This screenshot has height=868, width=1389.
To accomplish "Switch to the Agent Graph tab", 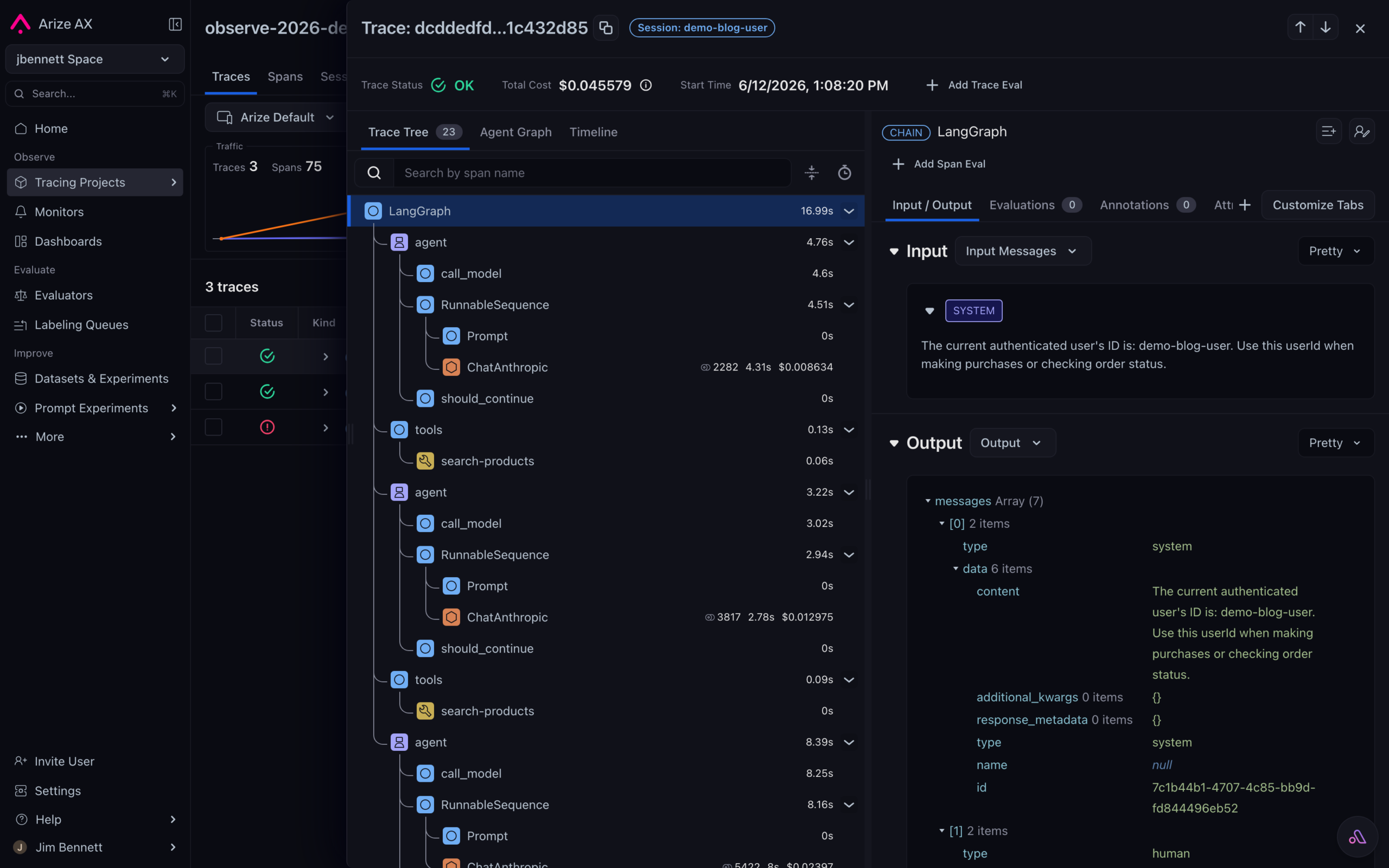I will pos(515,132).
